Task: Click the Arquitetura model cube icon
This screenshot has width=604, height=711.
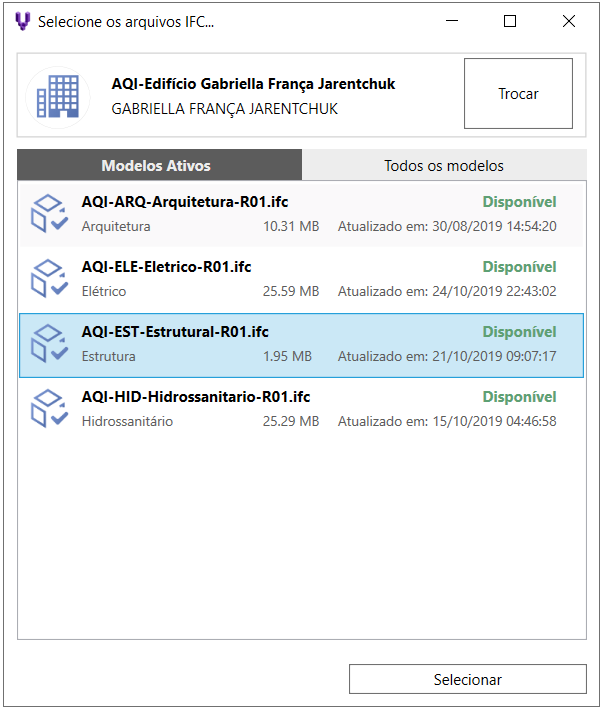Action: point(49,214)
